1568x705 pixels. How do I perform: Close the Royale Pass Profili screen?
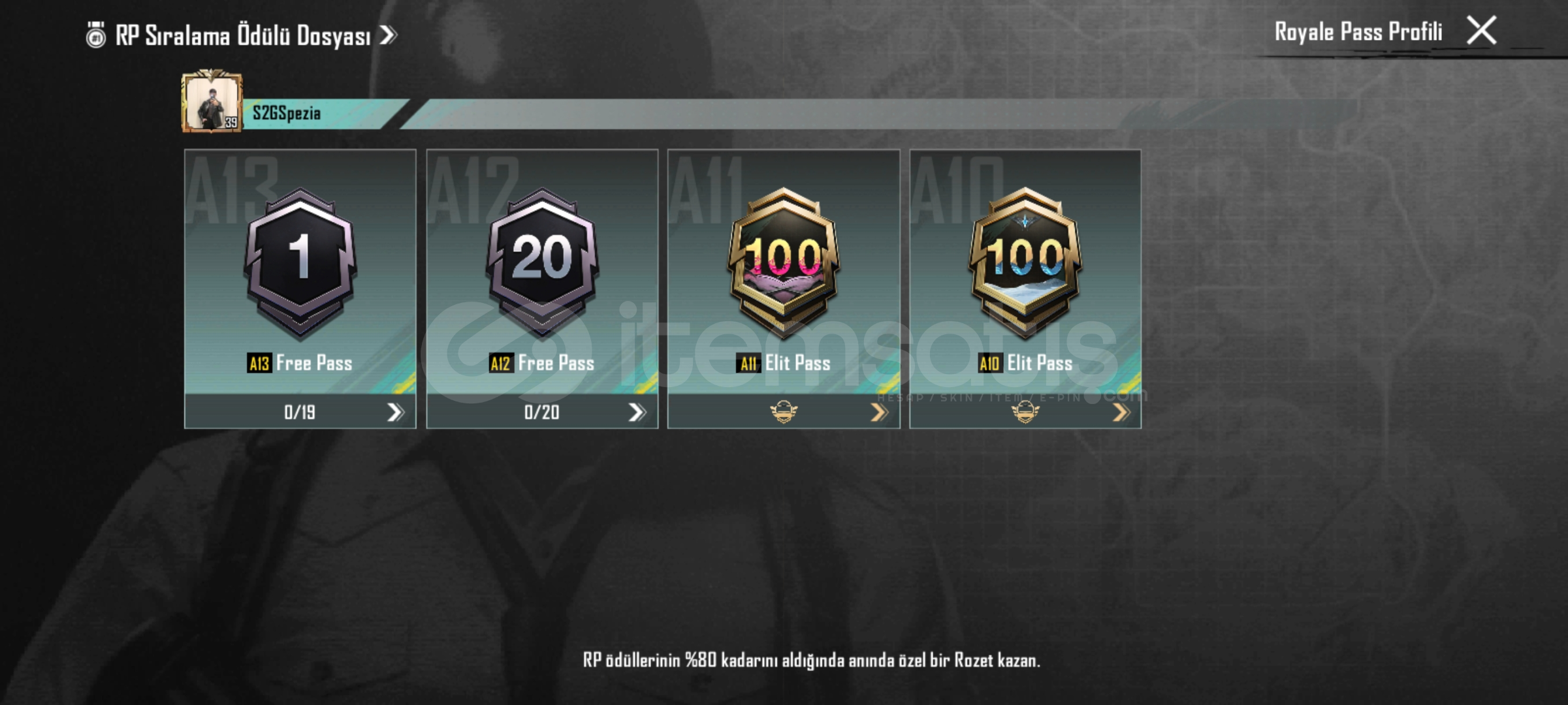click(x=1482, y=31)
